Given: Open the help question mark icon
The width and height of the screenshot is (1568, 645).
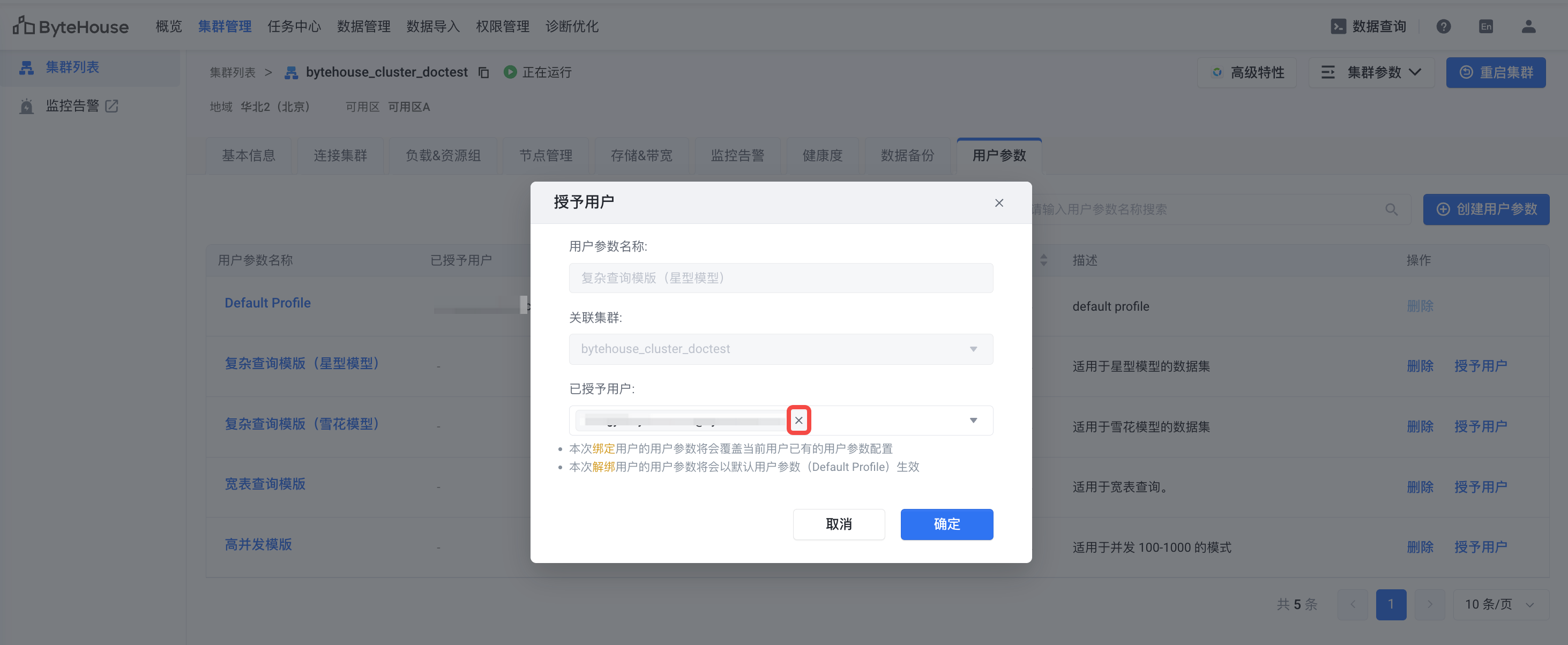Looking at the screenshot, I should pyautogui.click(x=1443, y=27).
